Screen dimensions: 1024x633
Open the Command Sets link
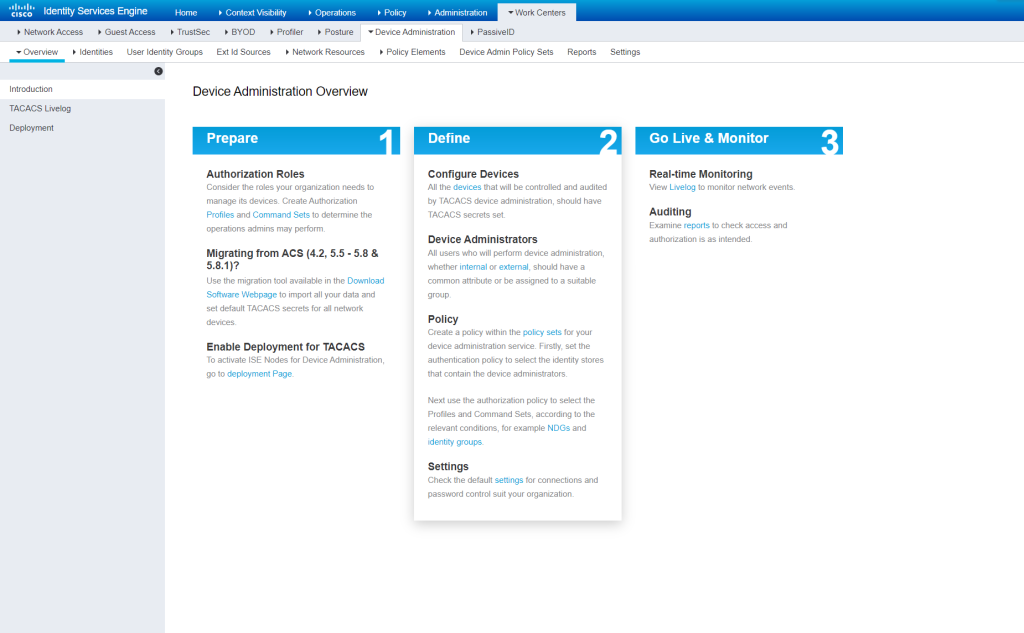281,215
